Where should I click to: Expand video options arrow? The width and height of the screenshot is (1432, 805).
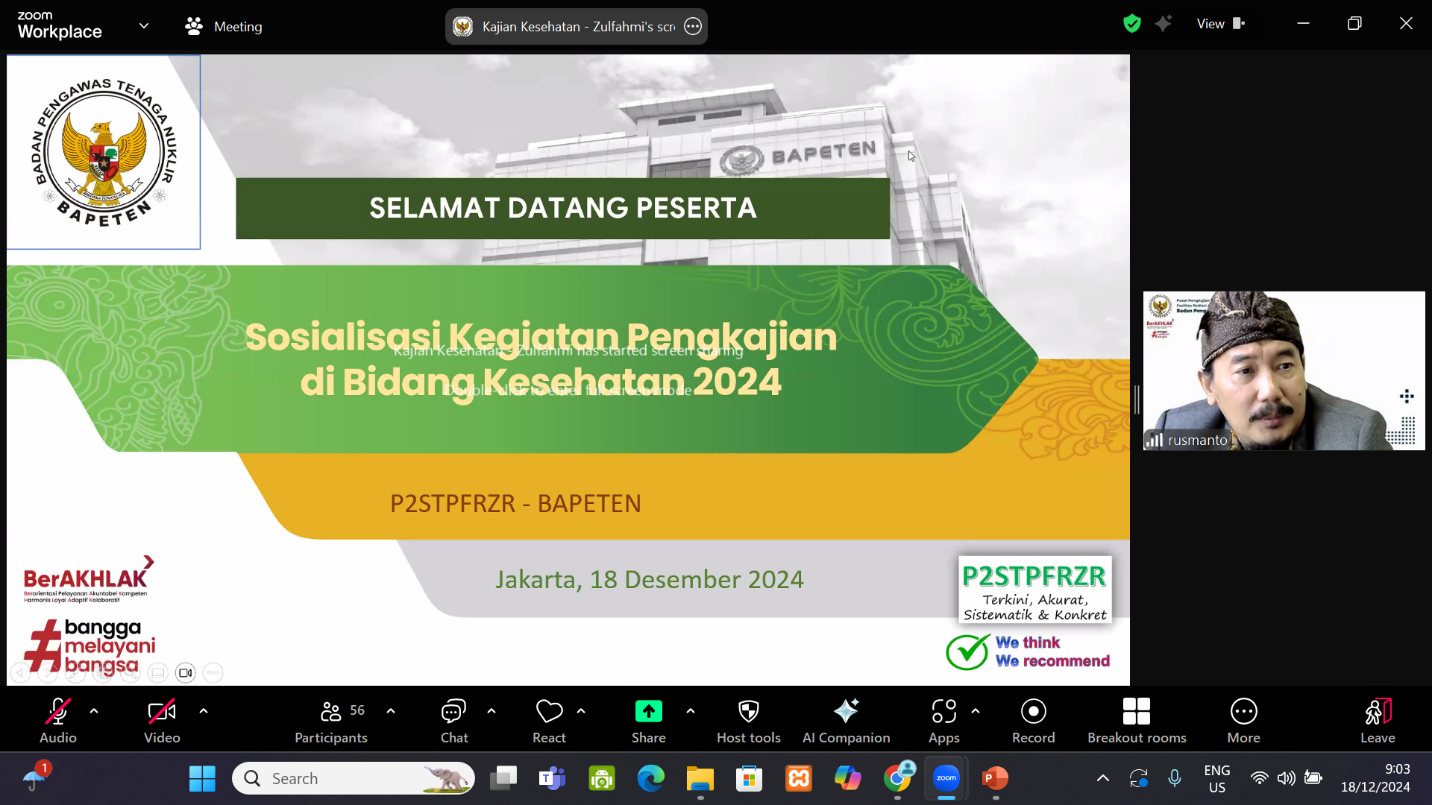tap(204, 711)
